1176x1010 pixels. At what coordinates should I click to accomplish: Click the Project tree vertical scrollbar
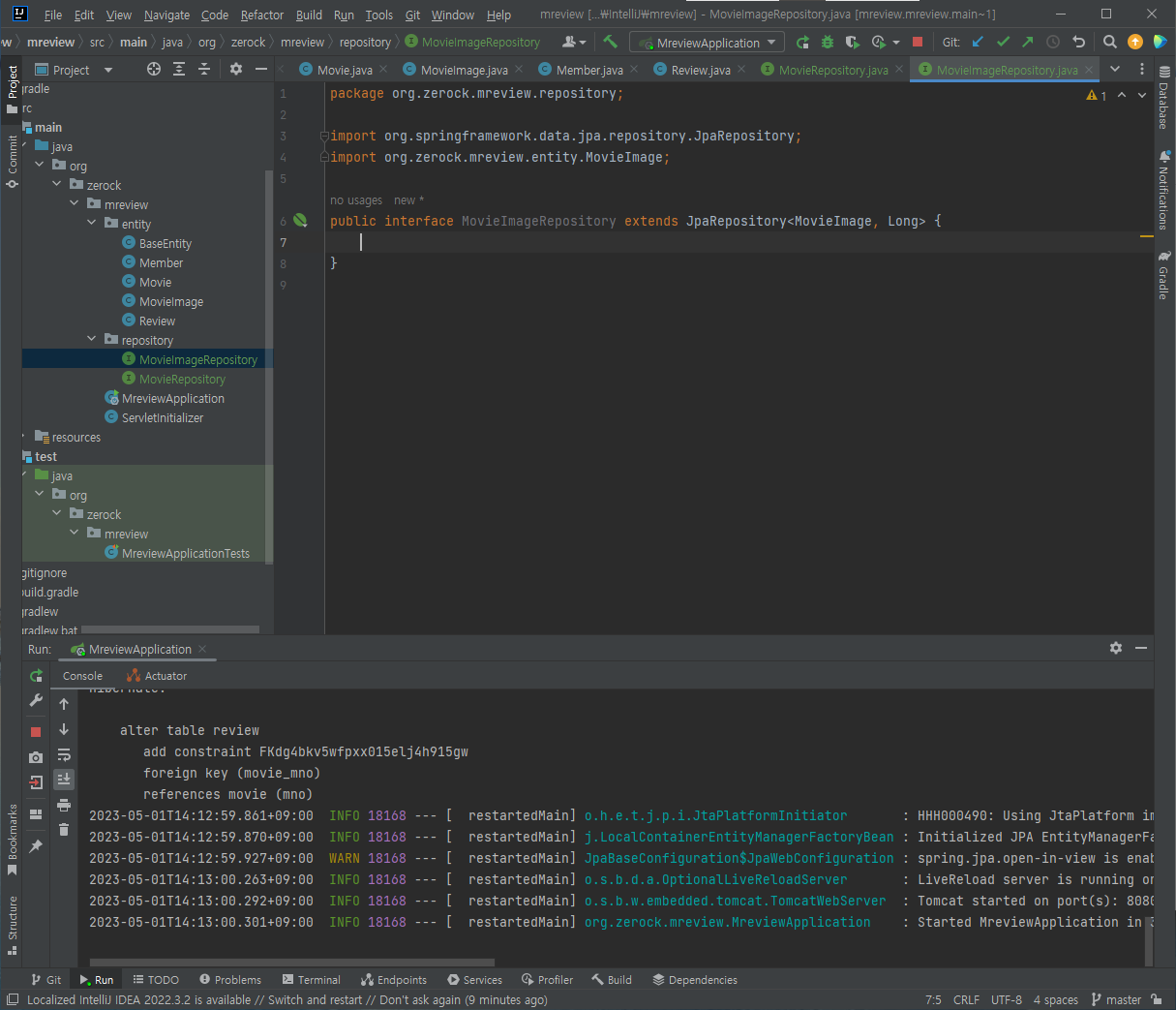pyautogui.click(x=268, y=366)
